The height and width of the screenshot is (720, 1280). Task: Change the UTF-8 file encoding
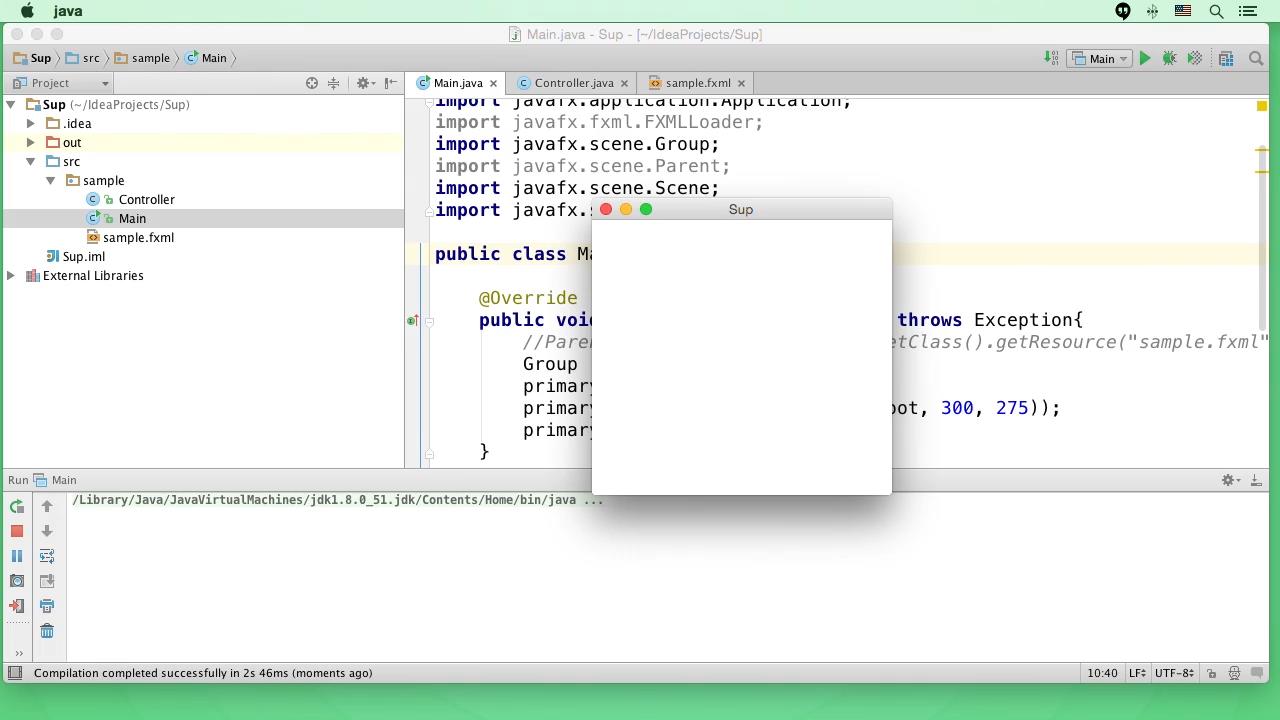point(1175,673)
